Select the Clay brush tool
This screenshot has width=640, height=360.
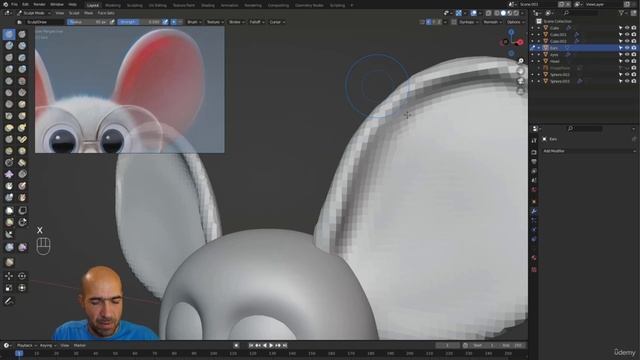click(x=9, y=46)
